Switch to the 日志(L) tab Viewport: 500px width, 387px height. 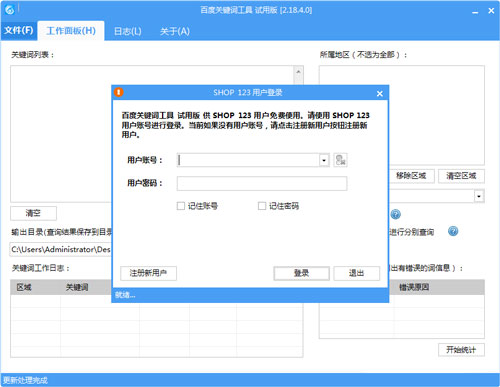(x=128, y=31)
